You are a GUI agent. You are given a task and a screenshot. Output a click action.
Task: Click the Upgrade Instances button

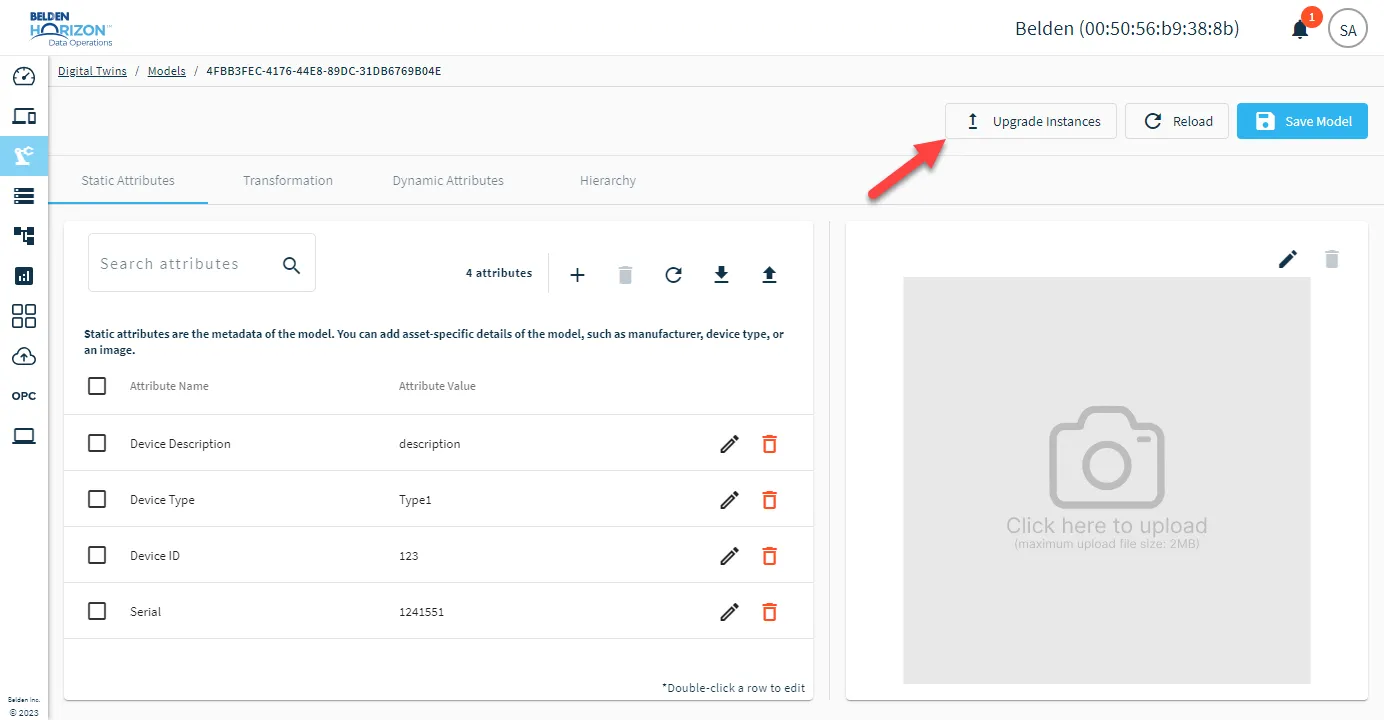point(1031,121)
